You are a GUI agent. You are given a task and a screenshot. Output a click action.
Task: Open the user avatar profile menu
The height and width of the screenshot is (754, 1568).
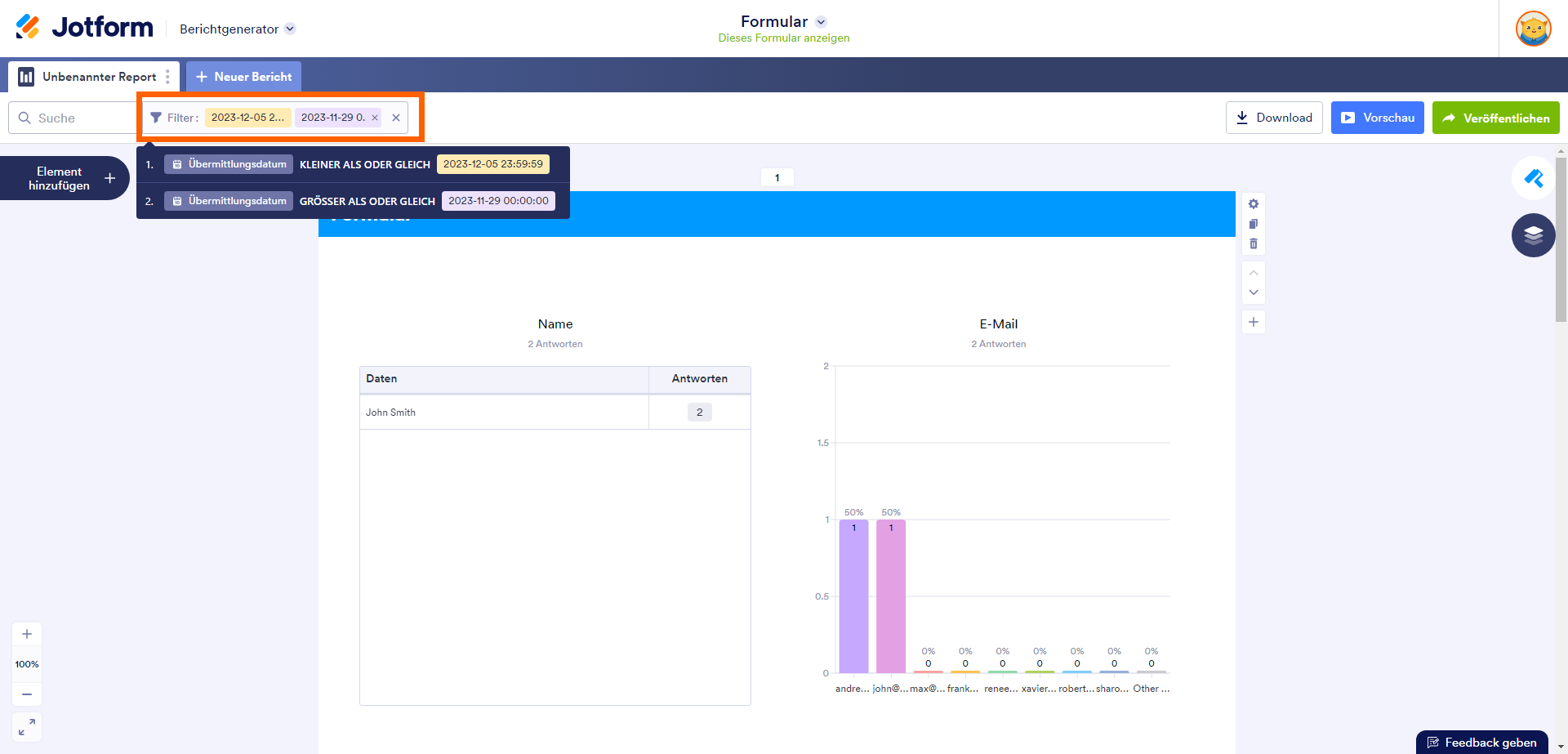pos(1533,29)
